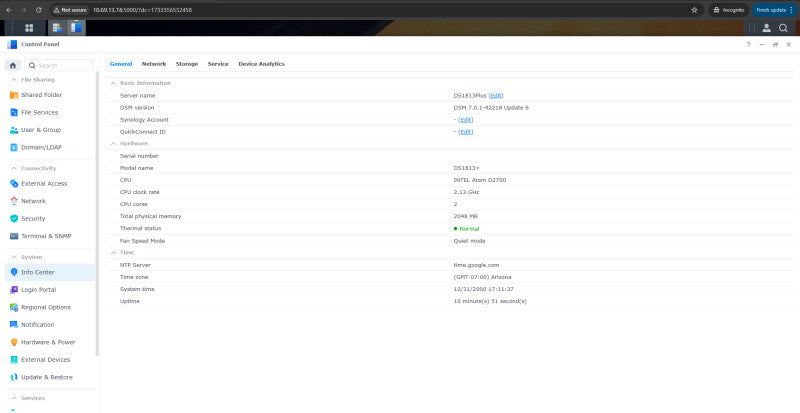Open Shared Folder settings
Viewport: 800px width, 413px height.
point(41,95)
